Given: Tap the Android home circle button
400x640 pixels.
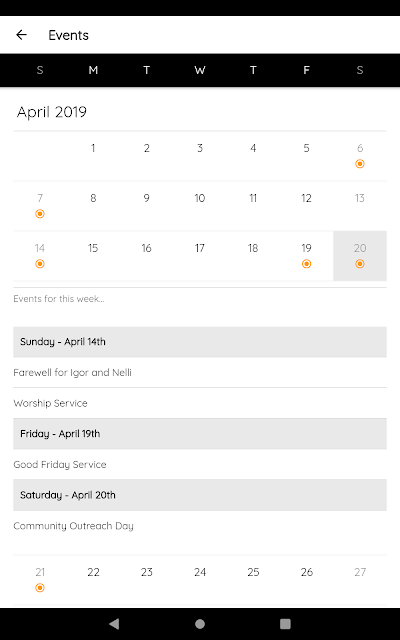Looking at the screenshot, I should coord(200,624).
